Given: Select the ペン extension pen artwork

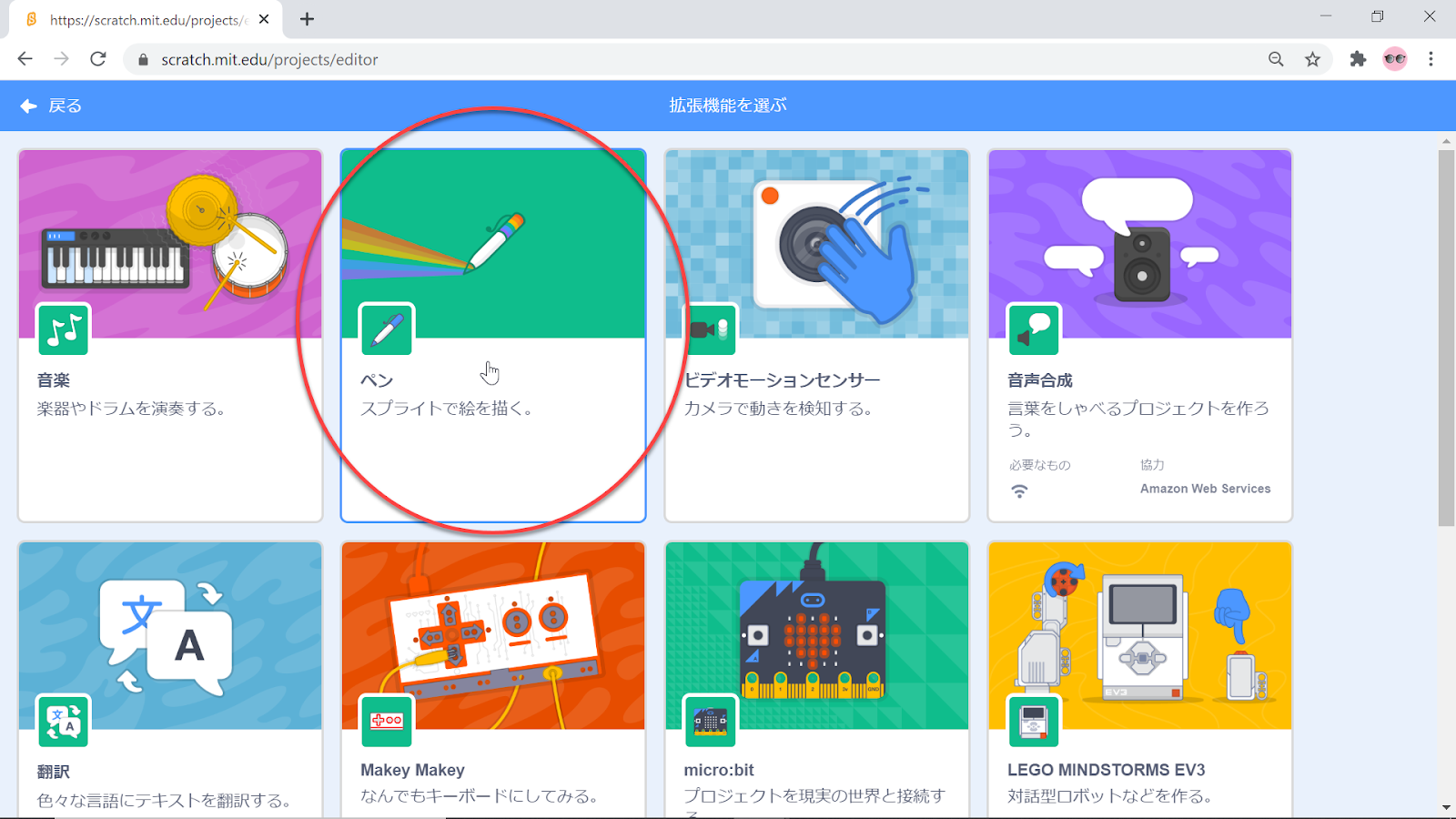Looking at the screenshot, I should [493, 244].
